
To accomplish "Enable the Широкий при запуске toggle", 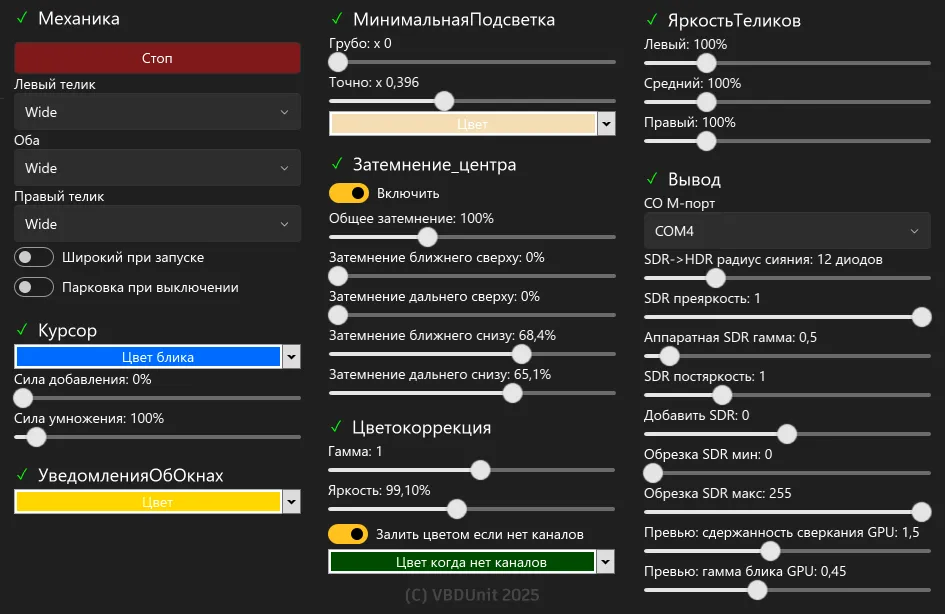I will click(x=34, y=258).
